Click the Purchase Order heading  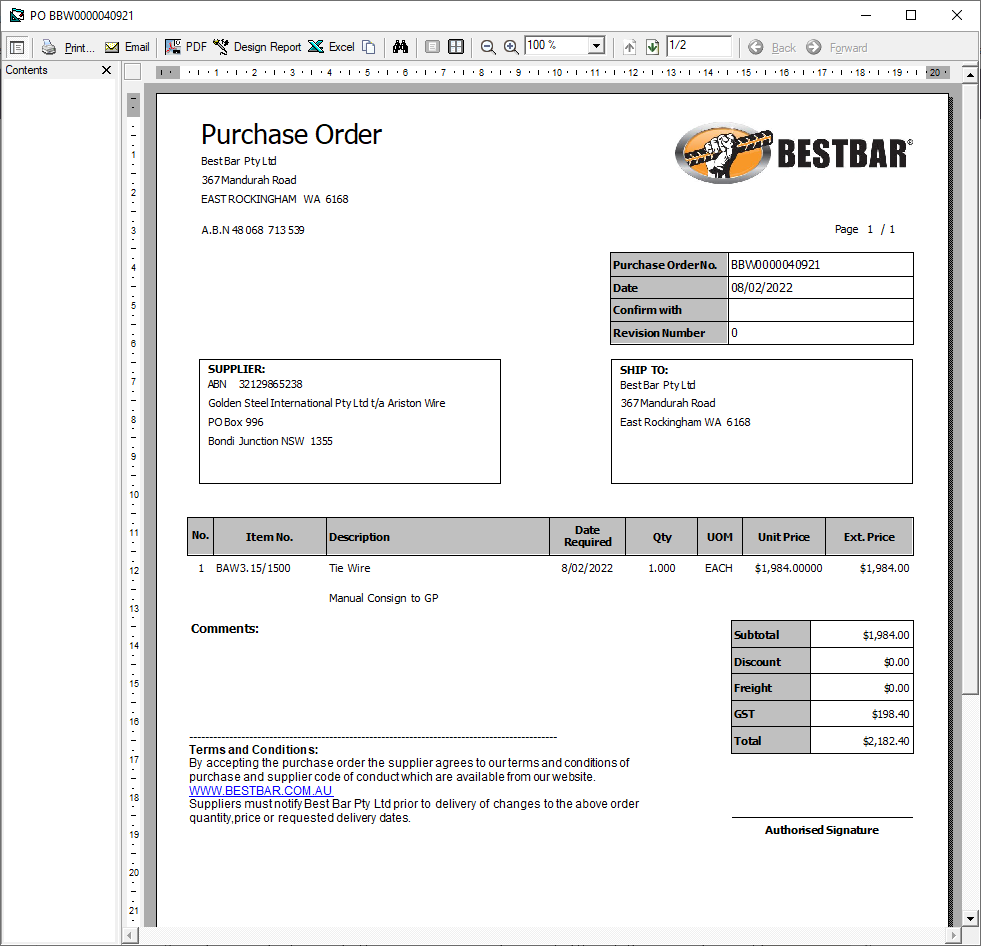tap(291, 135)
